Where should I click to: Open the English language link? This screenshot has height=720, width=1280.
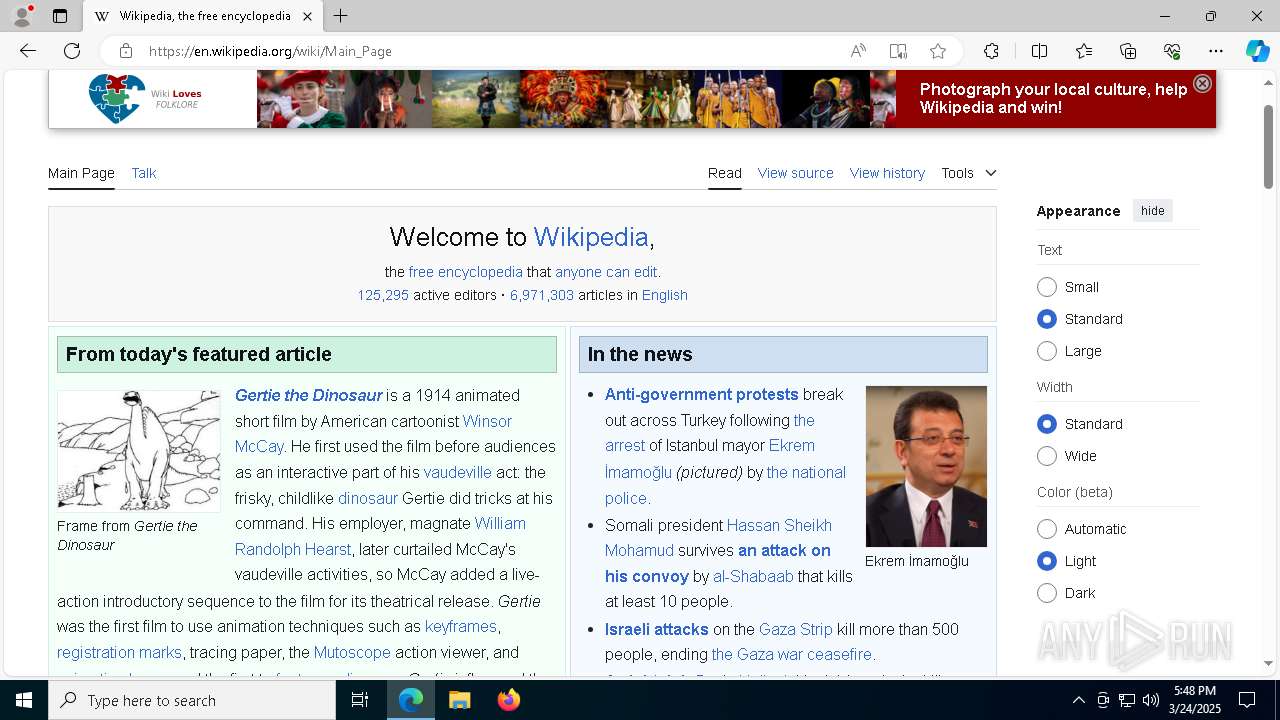(x=665, y=295)
